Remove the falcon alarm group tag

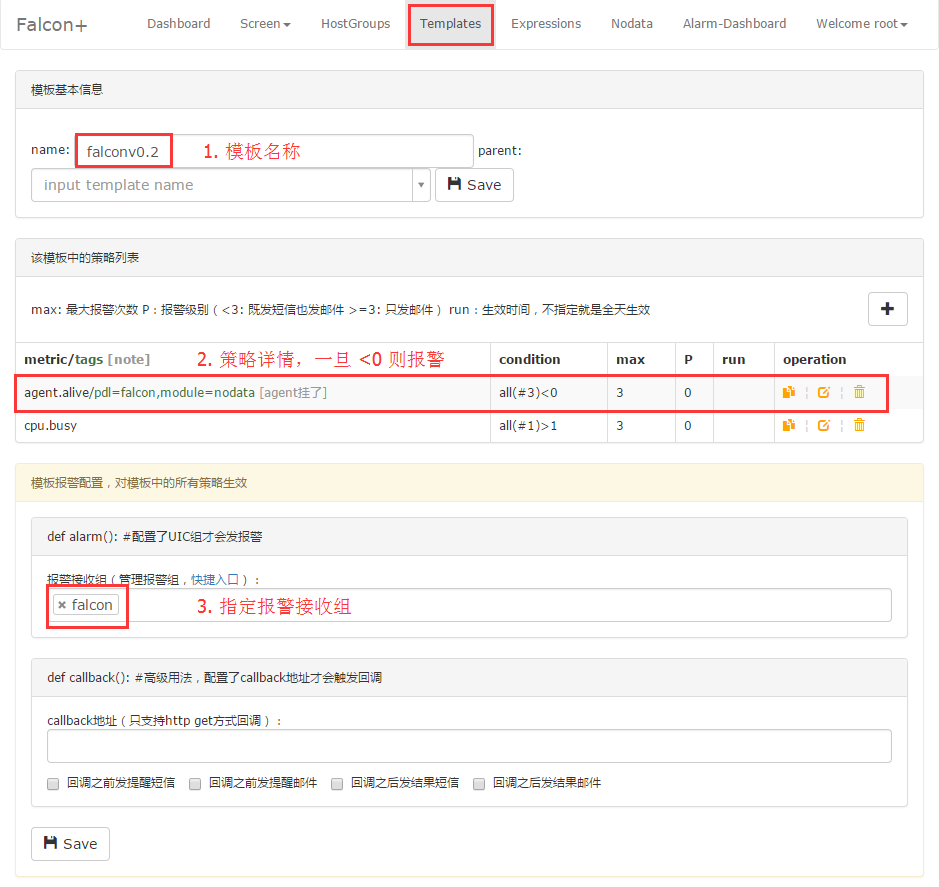[x=62, y=605]
